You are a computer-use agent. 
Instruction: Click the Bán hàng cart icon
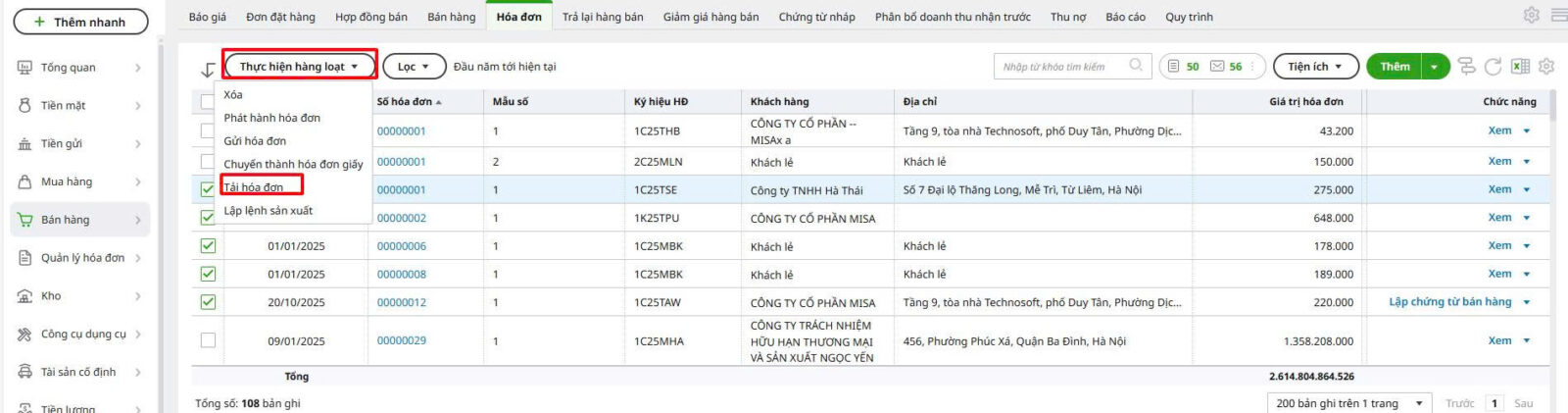click(x=24, y=220)
